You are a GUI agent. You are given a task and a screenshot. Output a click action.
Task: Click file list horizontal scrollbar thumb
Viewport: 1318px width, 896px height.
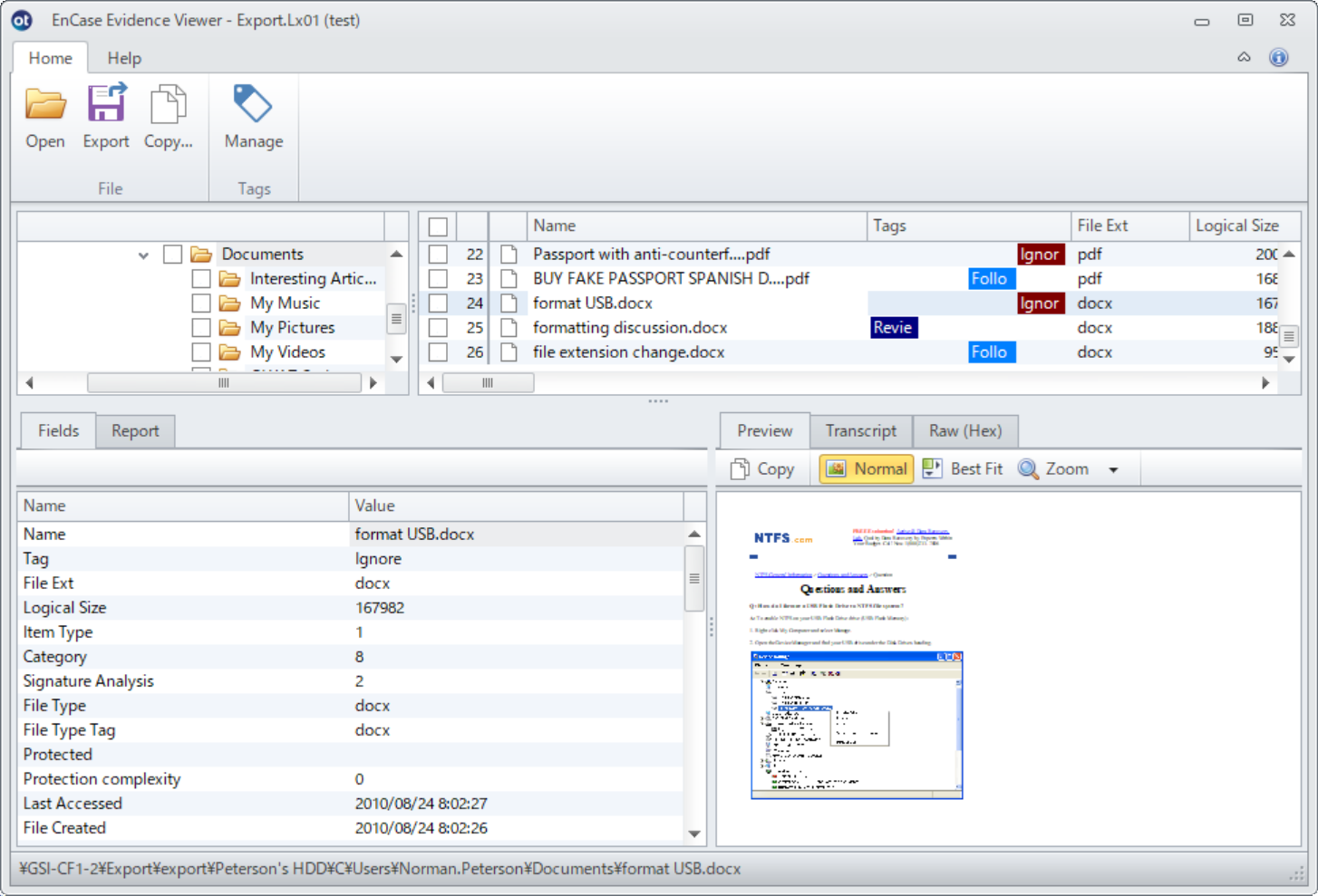pyautogui.click(x=488, y=383)
